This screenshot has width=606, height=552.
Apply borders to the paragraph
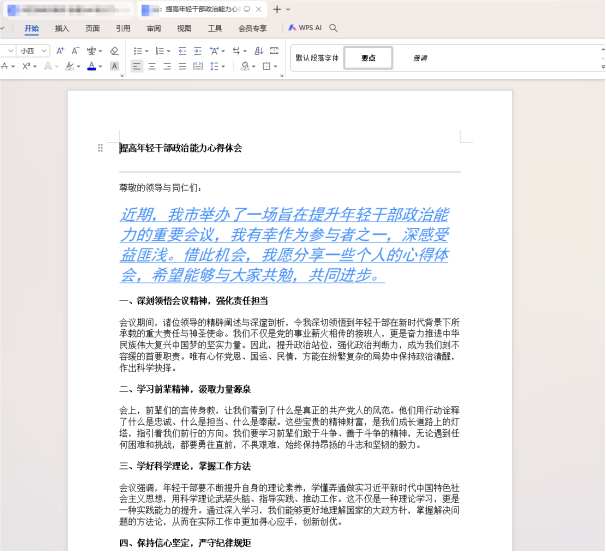[267, 66]
